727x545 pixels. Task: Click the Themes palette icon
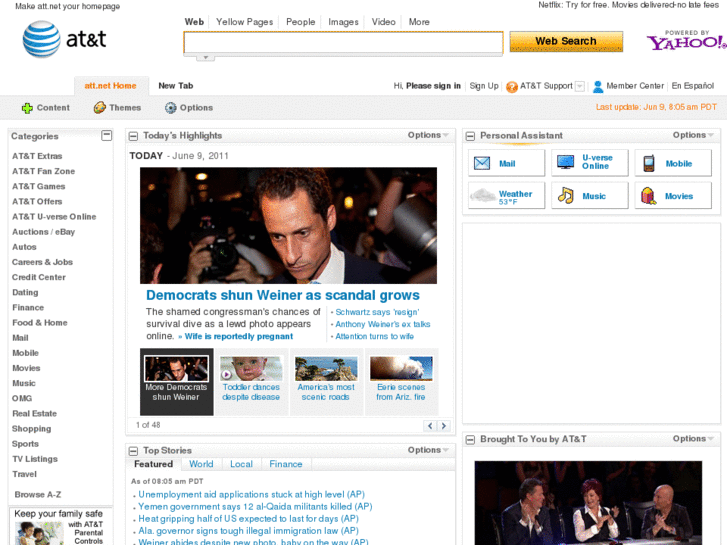[100, 108]
